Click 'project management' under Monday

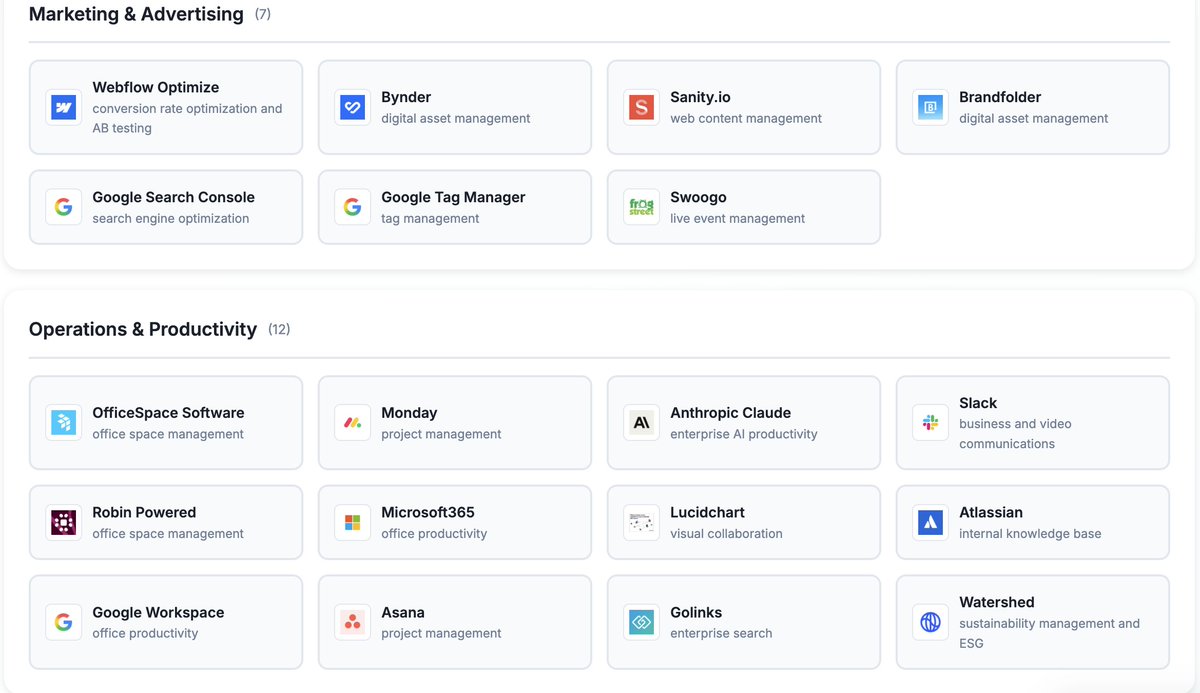click(x=441, y=434)
